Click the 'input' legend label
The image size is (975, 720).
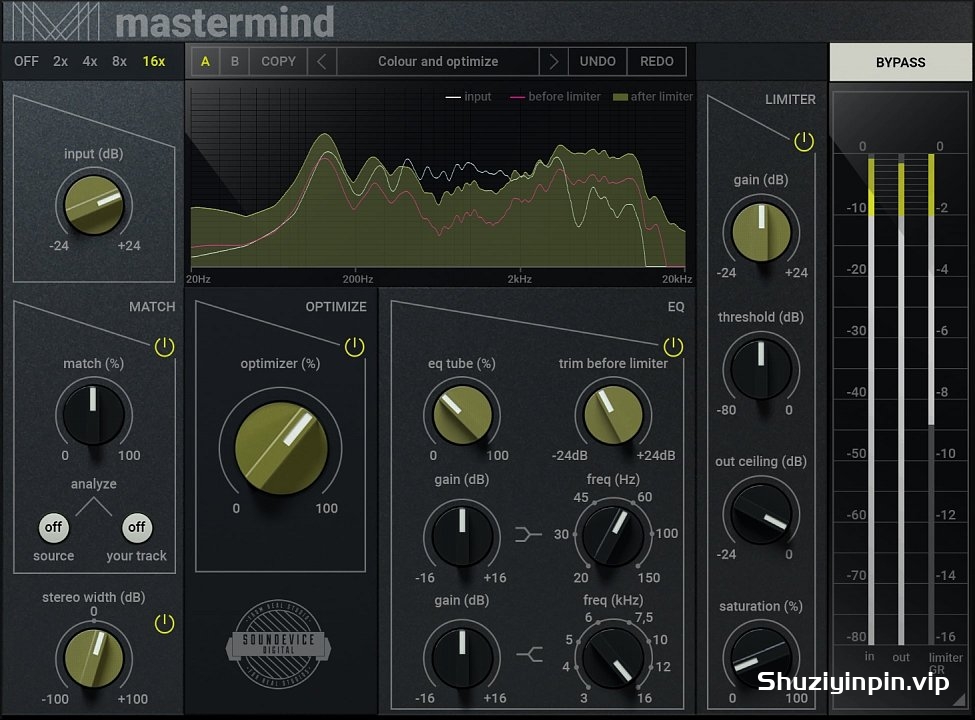click(x=478, y=96)
